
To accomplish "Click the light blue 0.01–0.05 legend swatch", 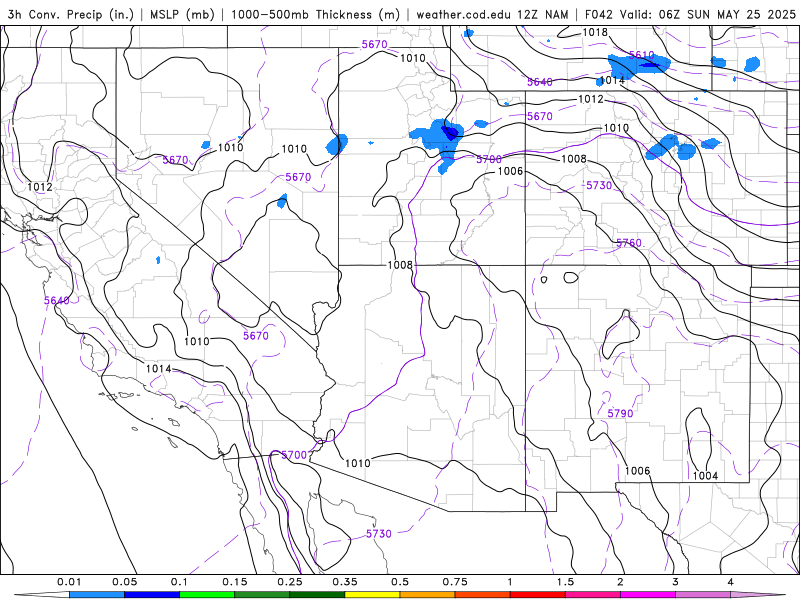I will 97,595.
